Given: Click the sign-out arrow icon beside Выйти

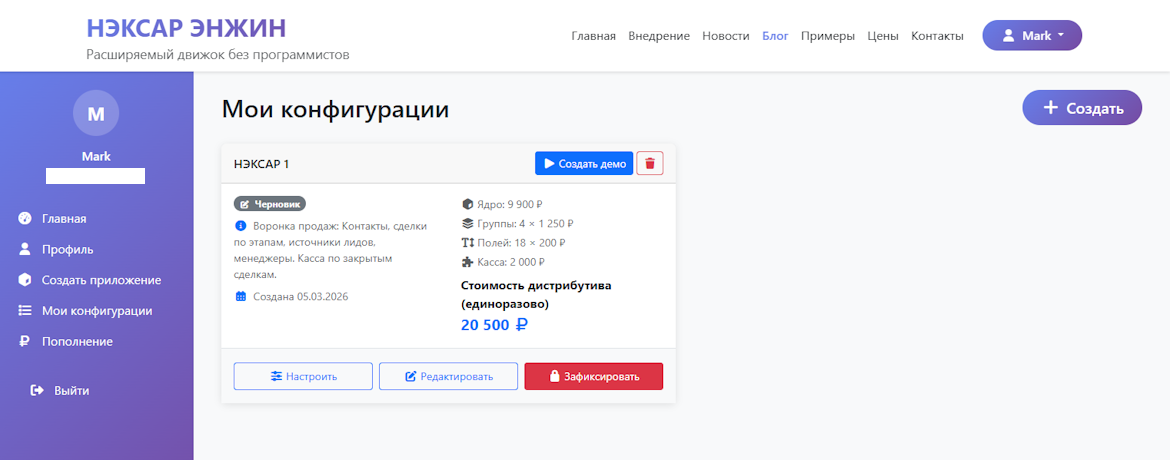Looking at the screenshot, I should coord(37,391).
